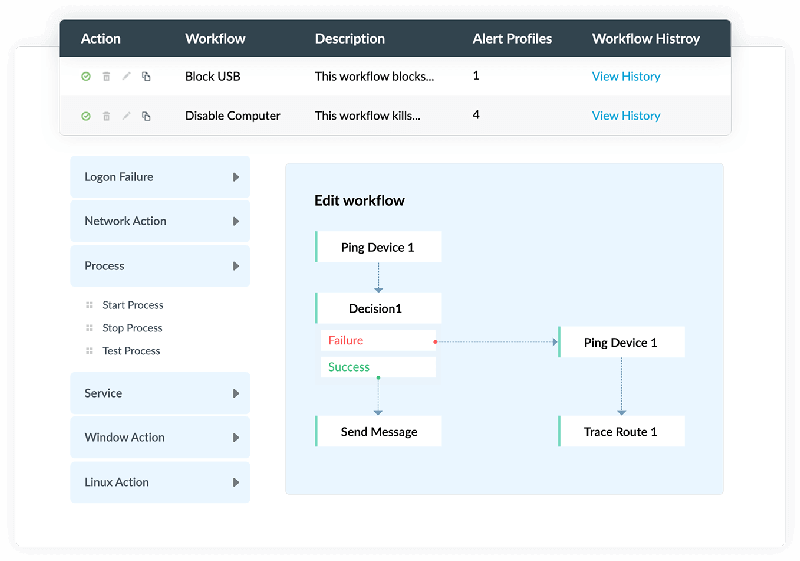Copy the Block USB workflow
The width and height of the screenshot is (800, 561).
click(x=146, y=76)
